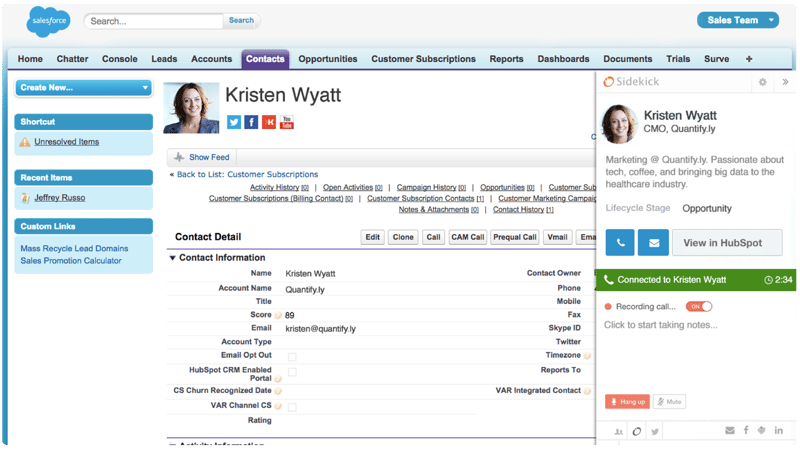The height and width of the screenshot is (451, 800).
Task: Click the Salesforce cloud logo
Action: tap(48, 21)
